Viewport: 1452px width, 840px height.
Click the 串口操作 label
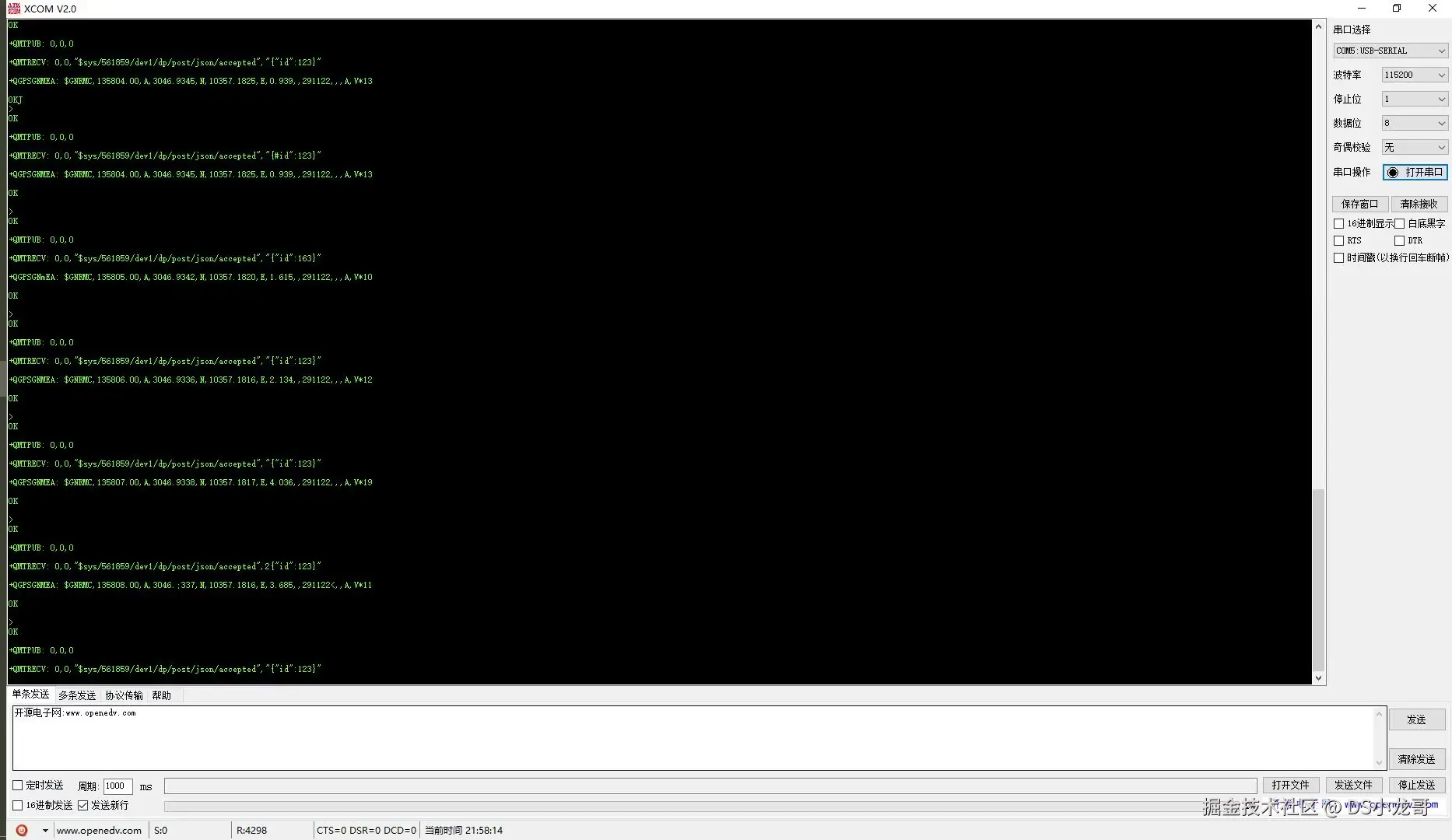click(1352, 173)
